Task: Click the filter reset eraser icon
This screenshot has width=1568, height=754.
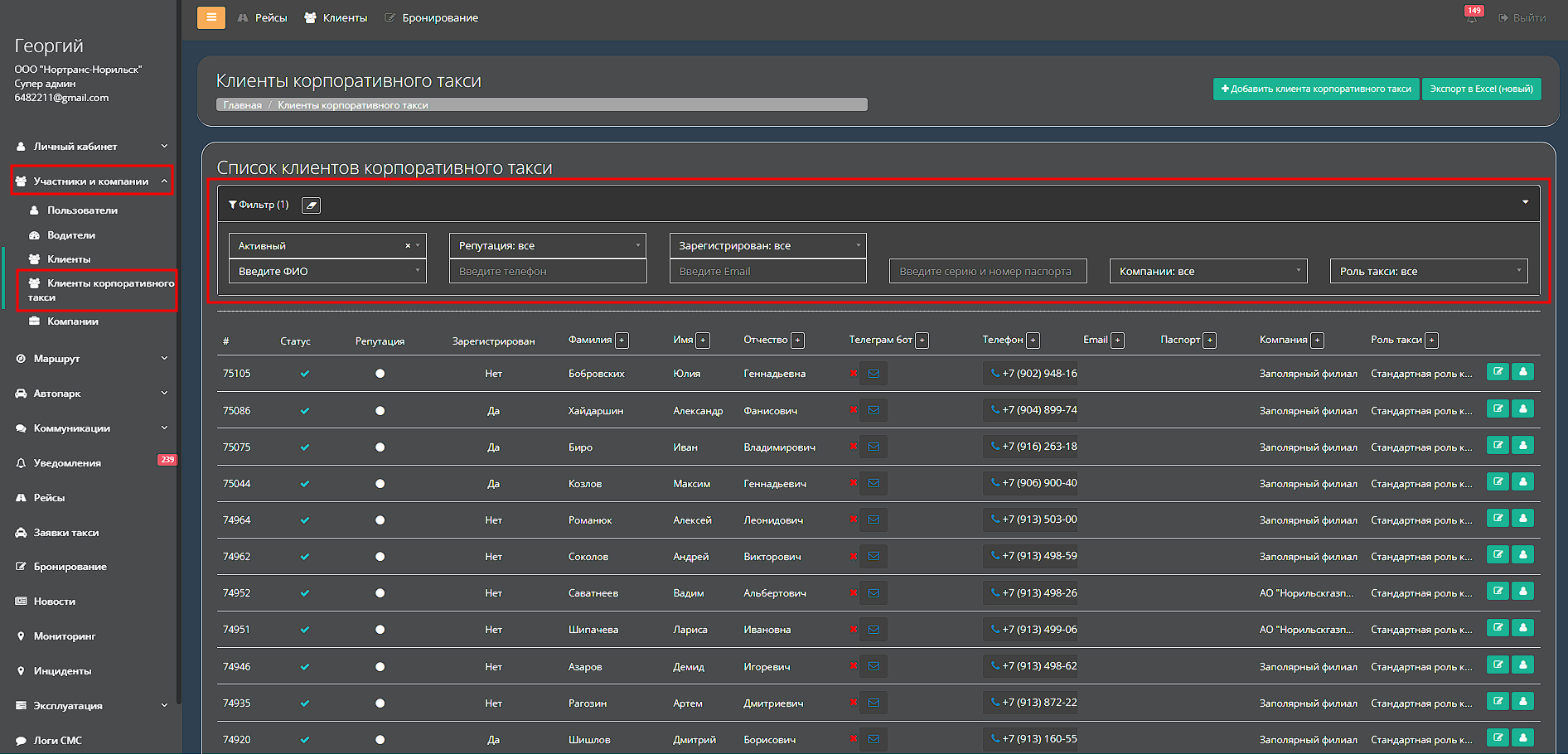Action: click(311, 205)
